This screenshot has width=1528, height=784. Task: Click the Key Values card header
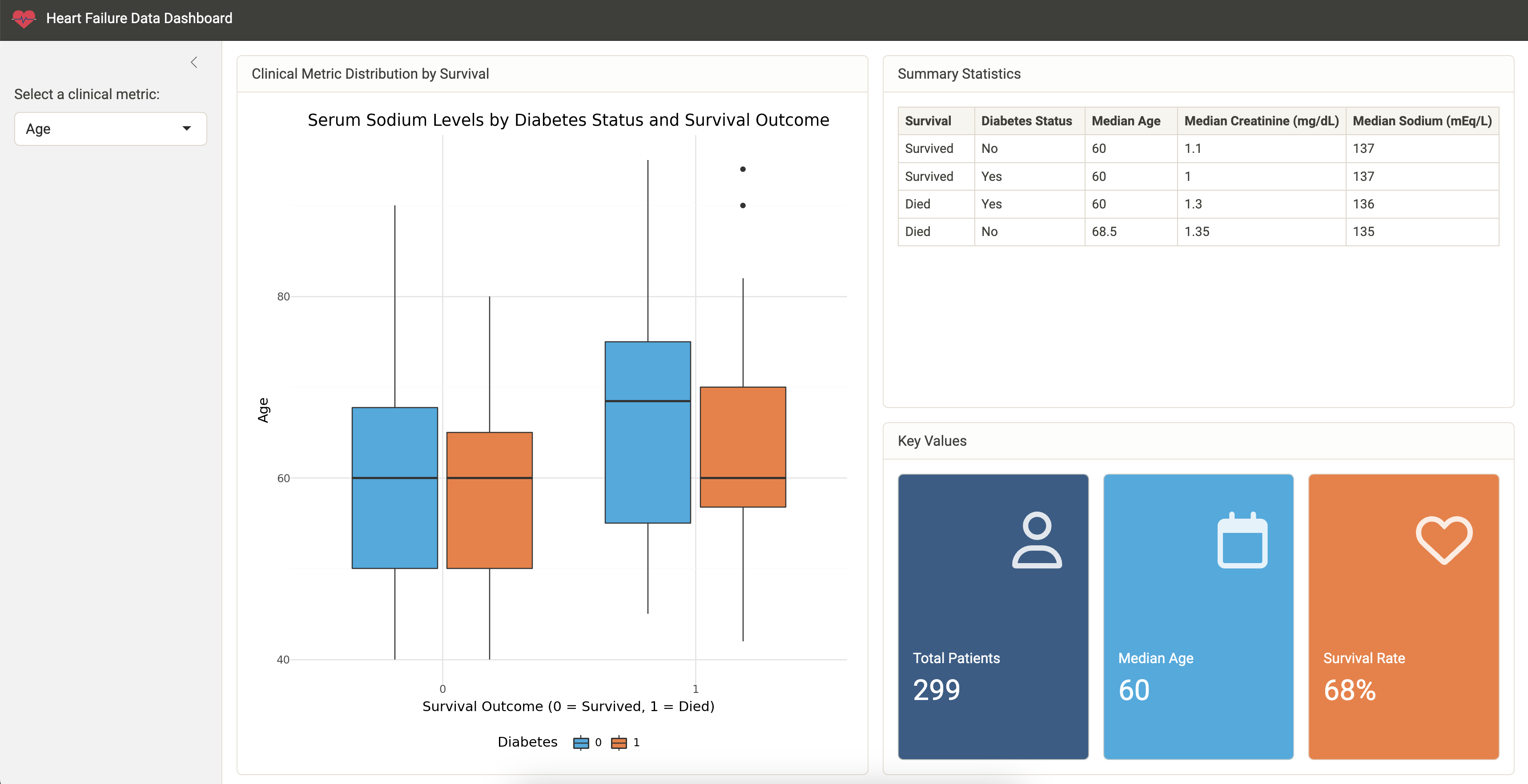click(x=932, y=440)
